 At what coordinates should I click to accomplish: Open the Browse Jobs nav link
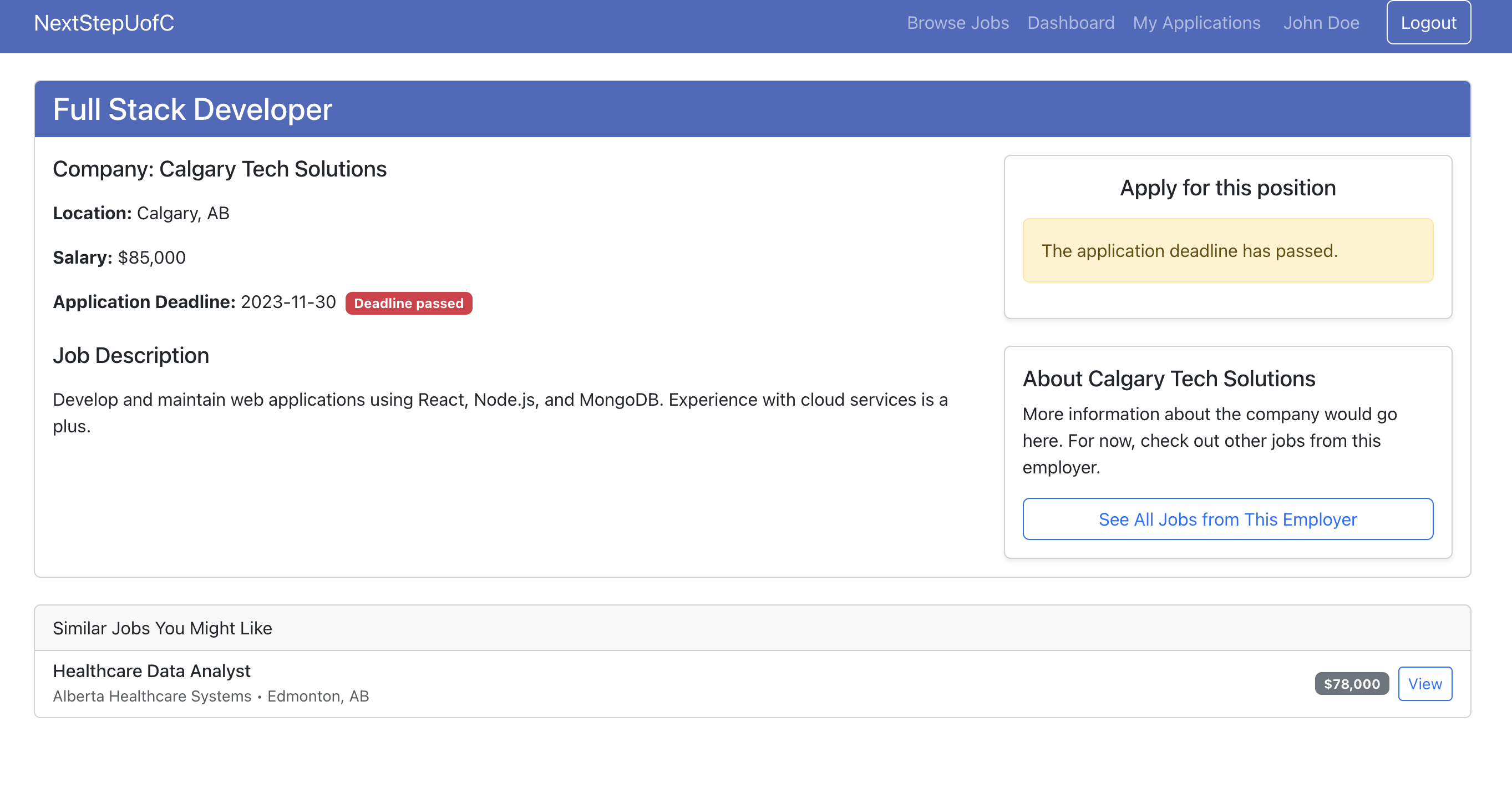pos(957,23)
